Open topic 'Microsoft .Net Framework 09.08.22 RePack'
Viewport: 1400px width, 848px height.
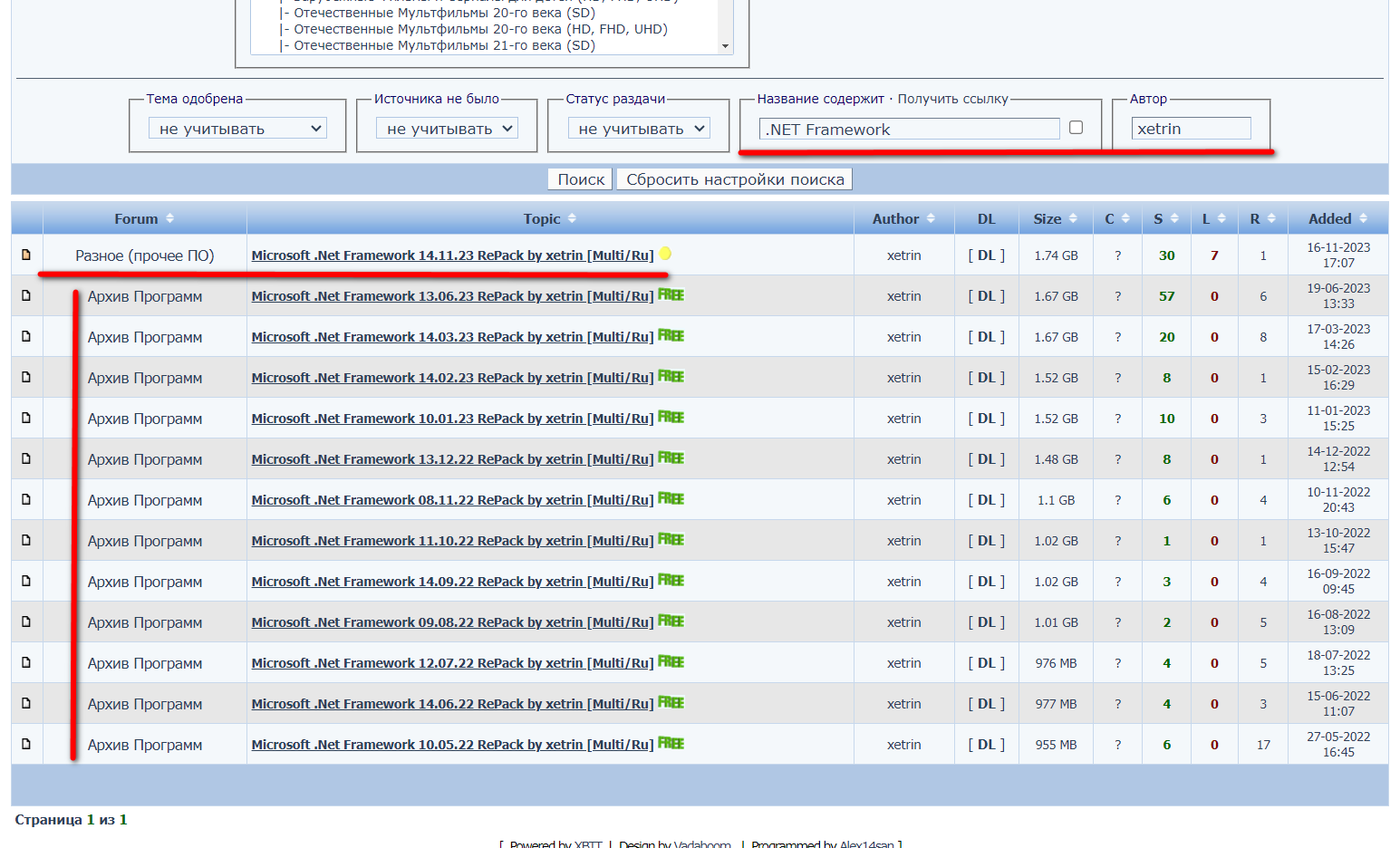click(x=452, y=622)
